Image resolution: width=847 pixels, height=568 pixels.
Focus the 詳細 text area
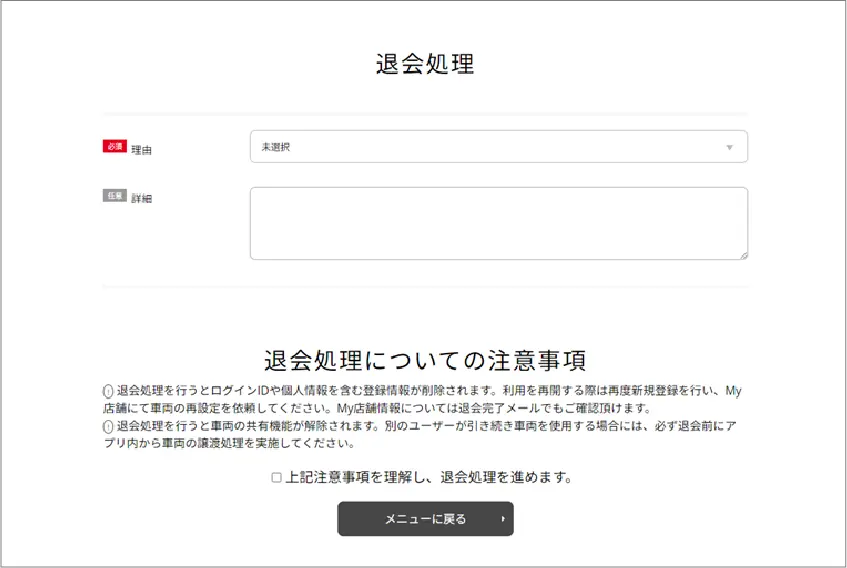498,223
